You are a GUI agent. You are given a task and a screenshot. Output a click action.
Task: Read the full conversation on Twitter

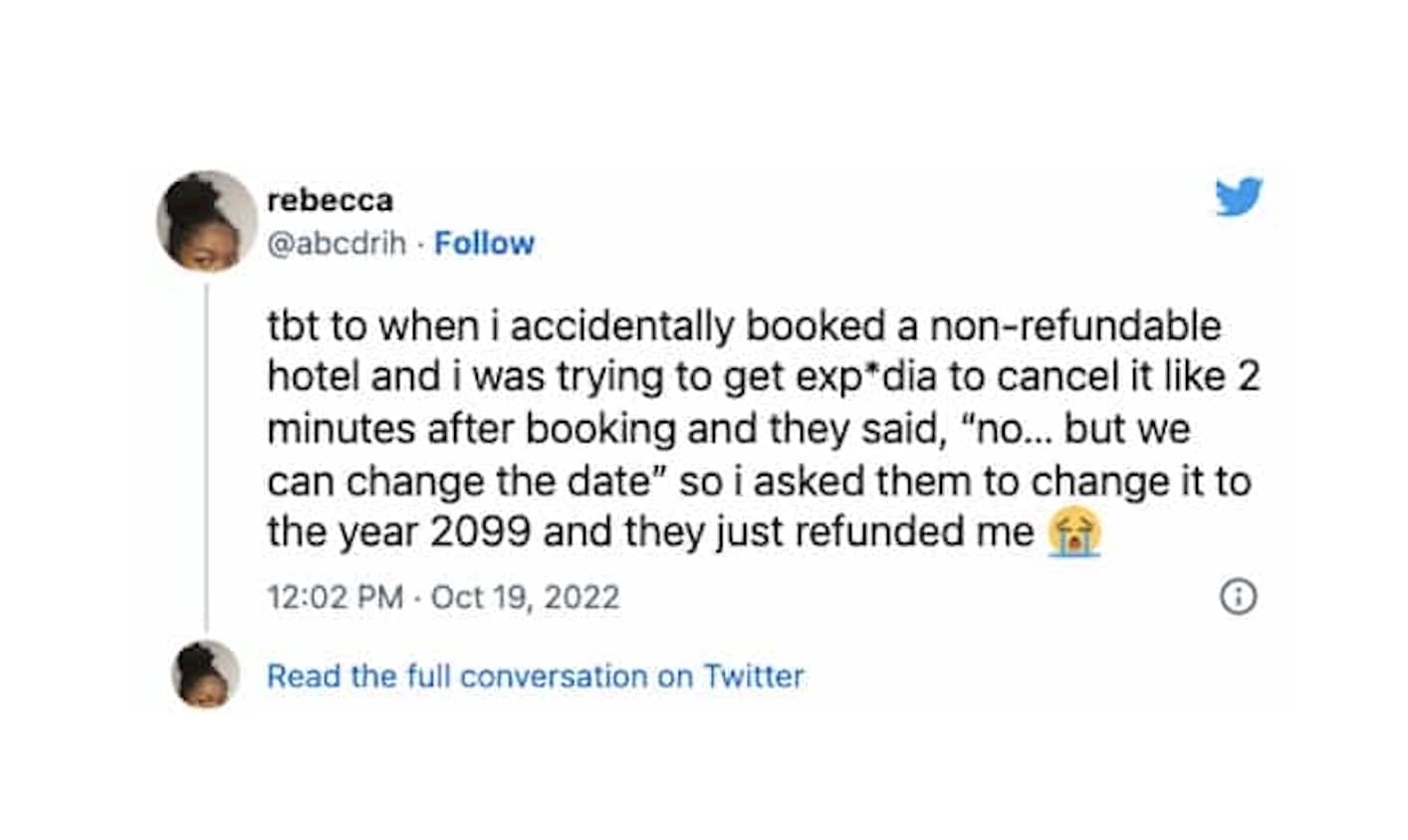click(535, 677)
